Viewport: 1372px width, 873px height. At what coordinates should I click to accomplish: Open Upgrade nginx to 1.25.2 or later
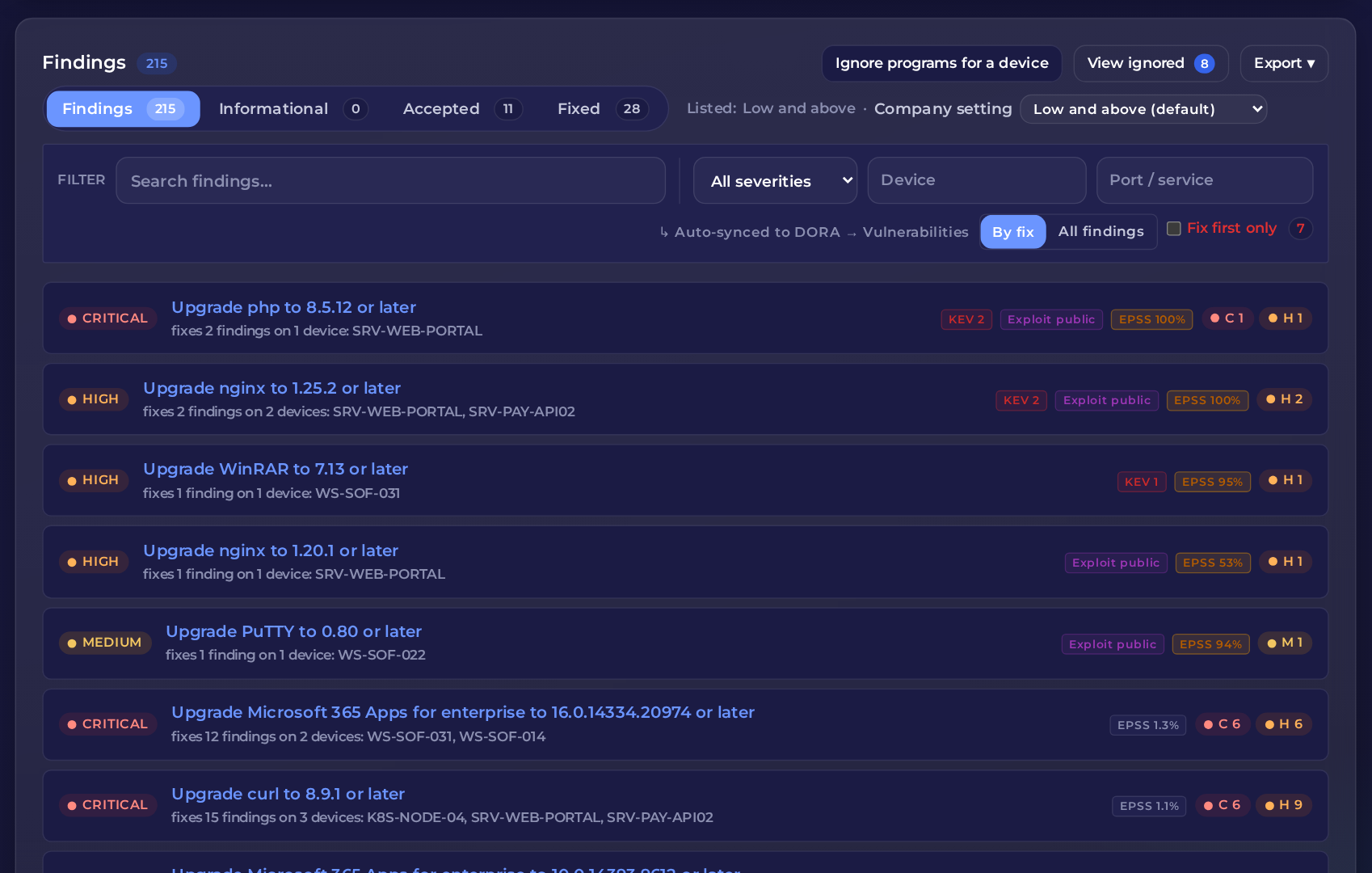coord(271,388)
